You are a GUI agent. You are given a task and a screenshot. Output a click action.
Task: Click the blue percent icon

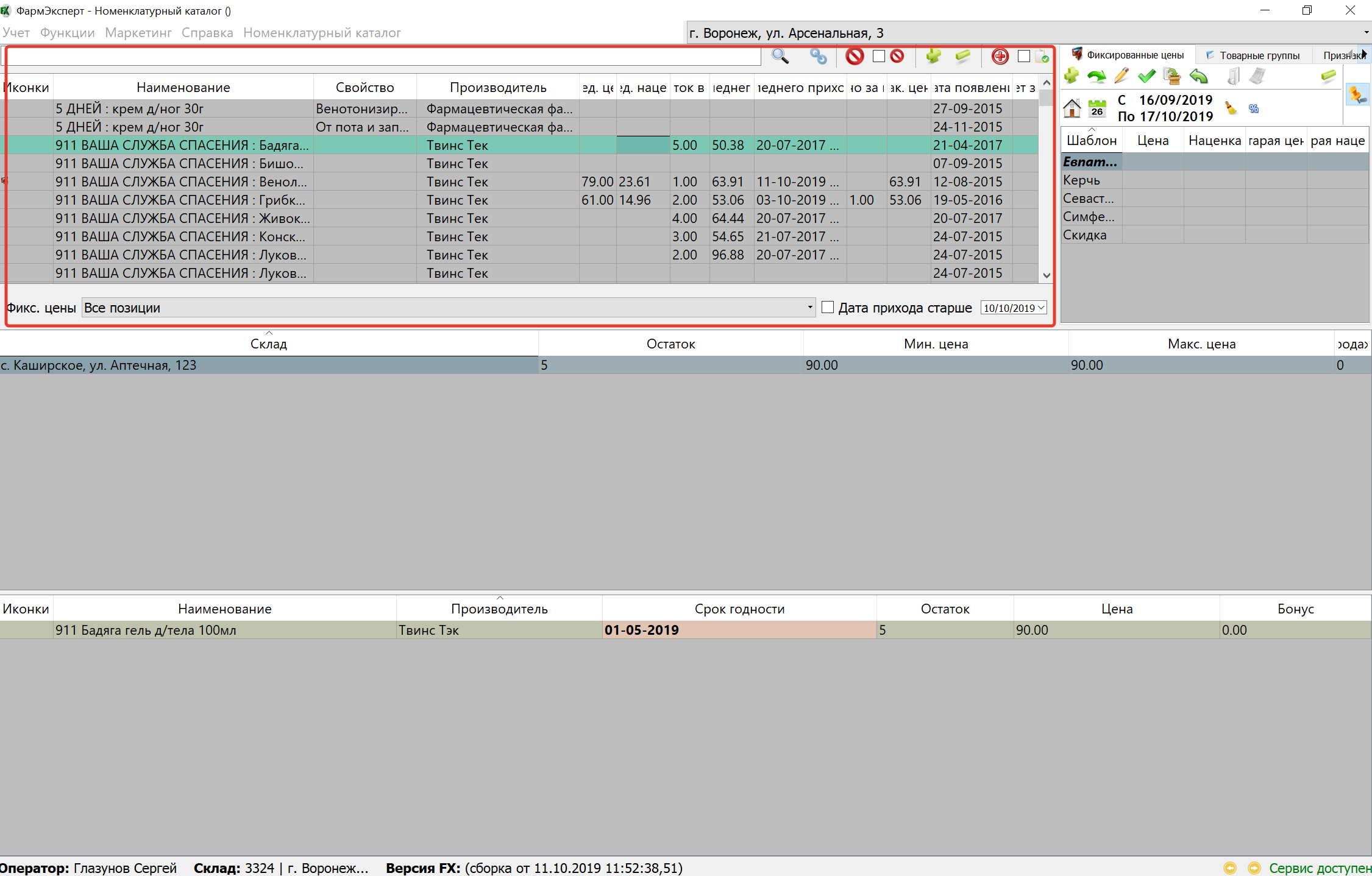tap(1253, 109)
